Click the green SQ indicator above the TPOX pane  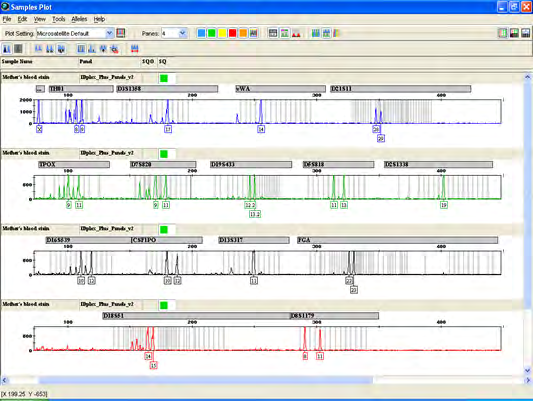pos(164,154)
